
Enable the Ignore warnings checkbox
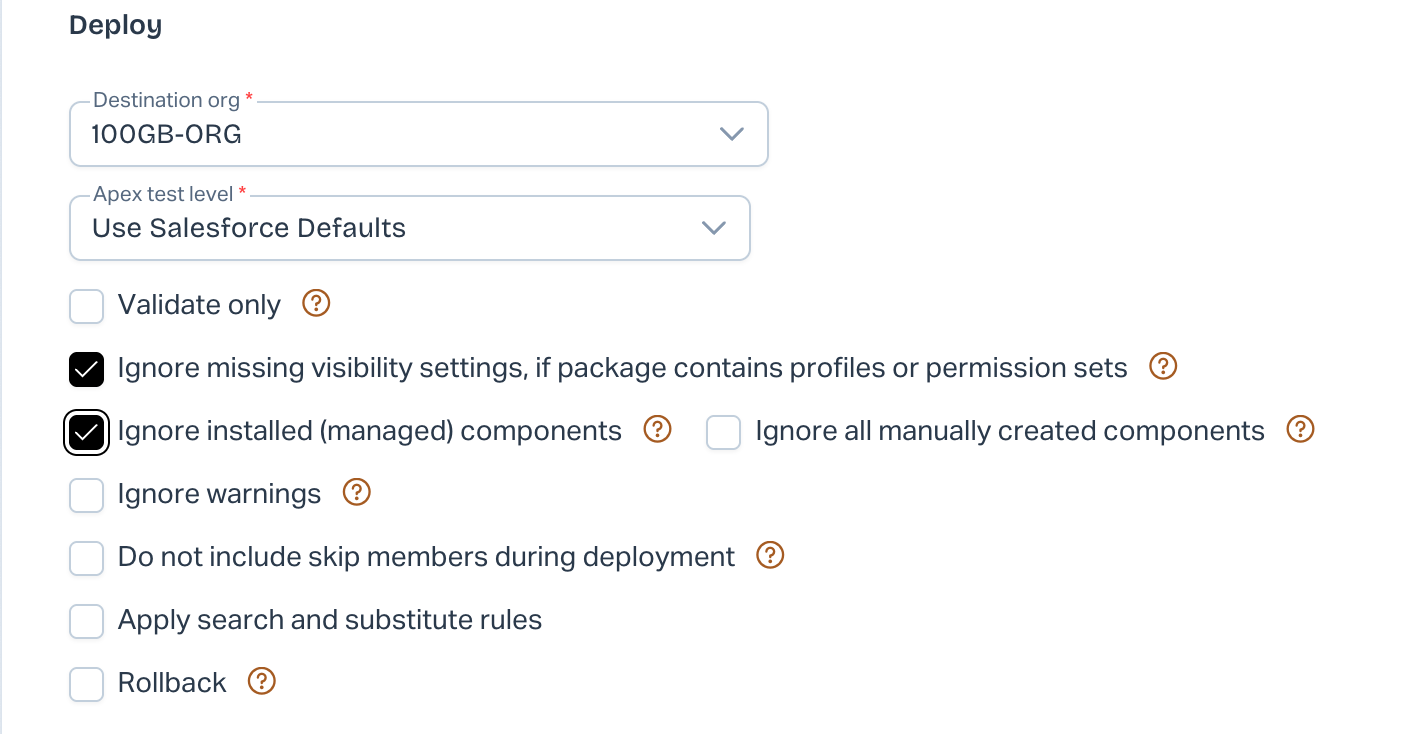pyautogui.click(x=87, y=495)
